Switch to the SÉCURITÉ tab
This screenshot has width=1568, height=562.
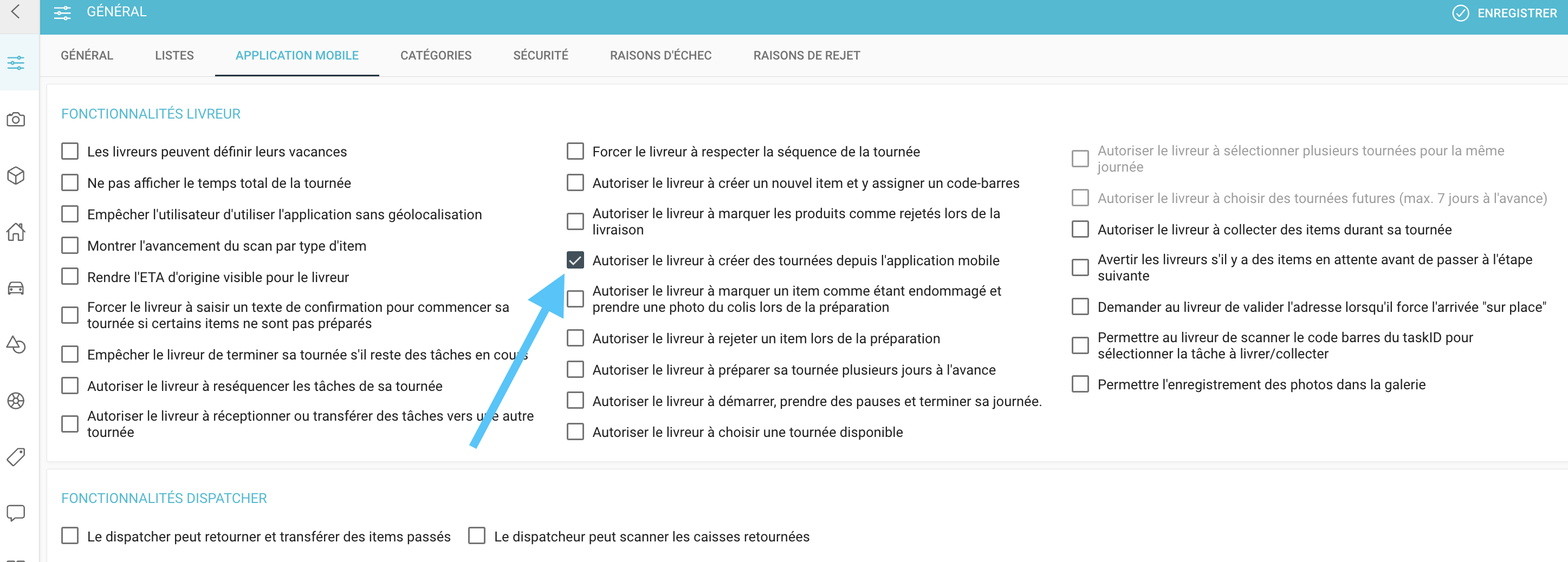(x=541, y=55)
